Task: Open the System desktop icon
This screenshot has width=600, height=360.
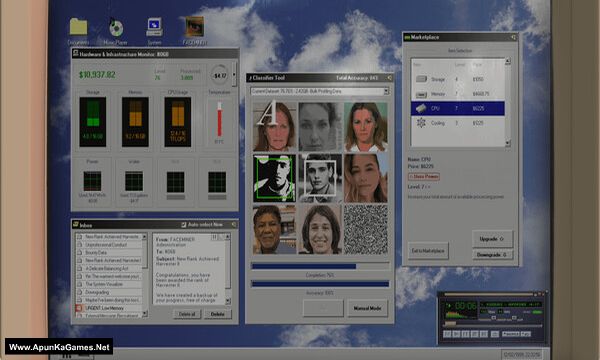Action: (155, 28)
